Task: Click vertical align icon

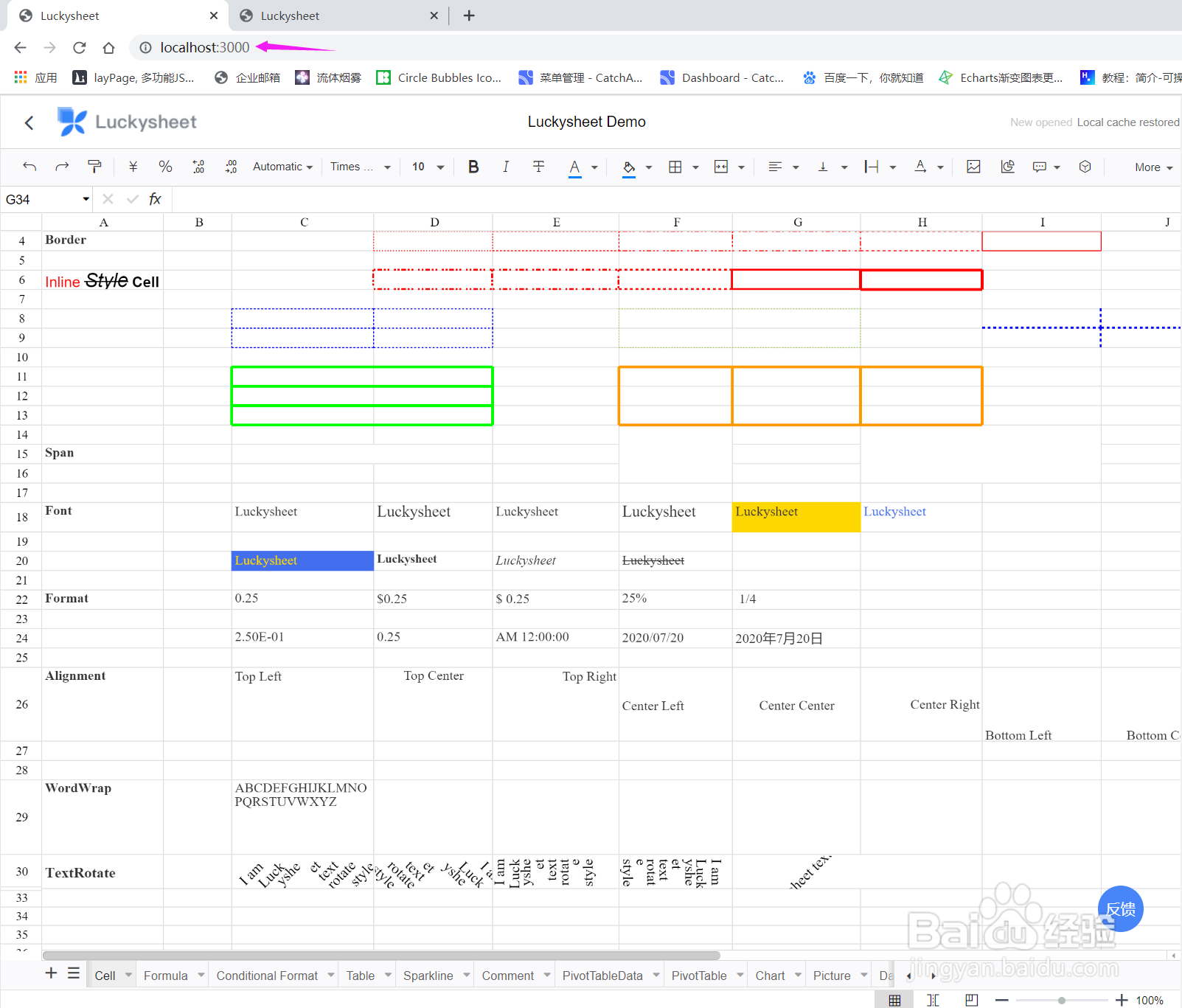Action: click(x=823, y=167)
